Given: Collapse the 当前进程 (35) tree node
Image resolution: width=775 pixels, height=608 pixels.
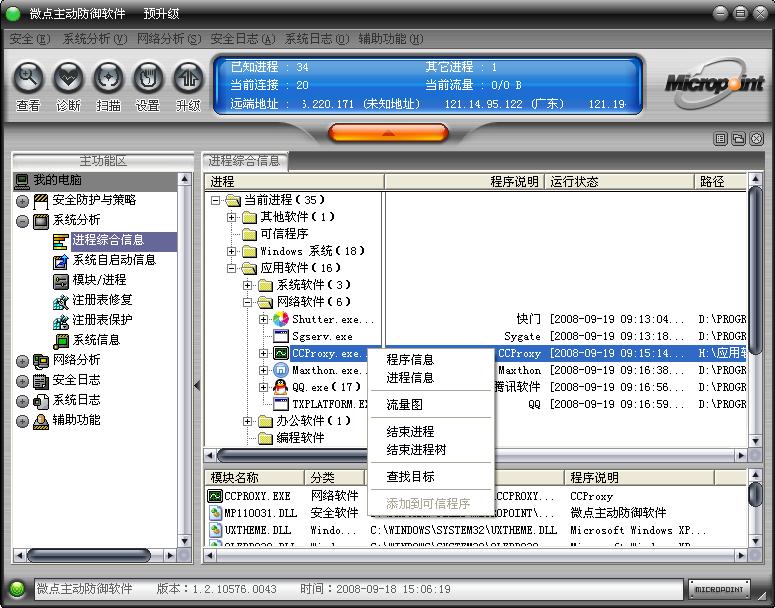Looking at the screenshot, I should coord(215,200).
